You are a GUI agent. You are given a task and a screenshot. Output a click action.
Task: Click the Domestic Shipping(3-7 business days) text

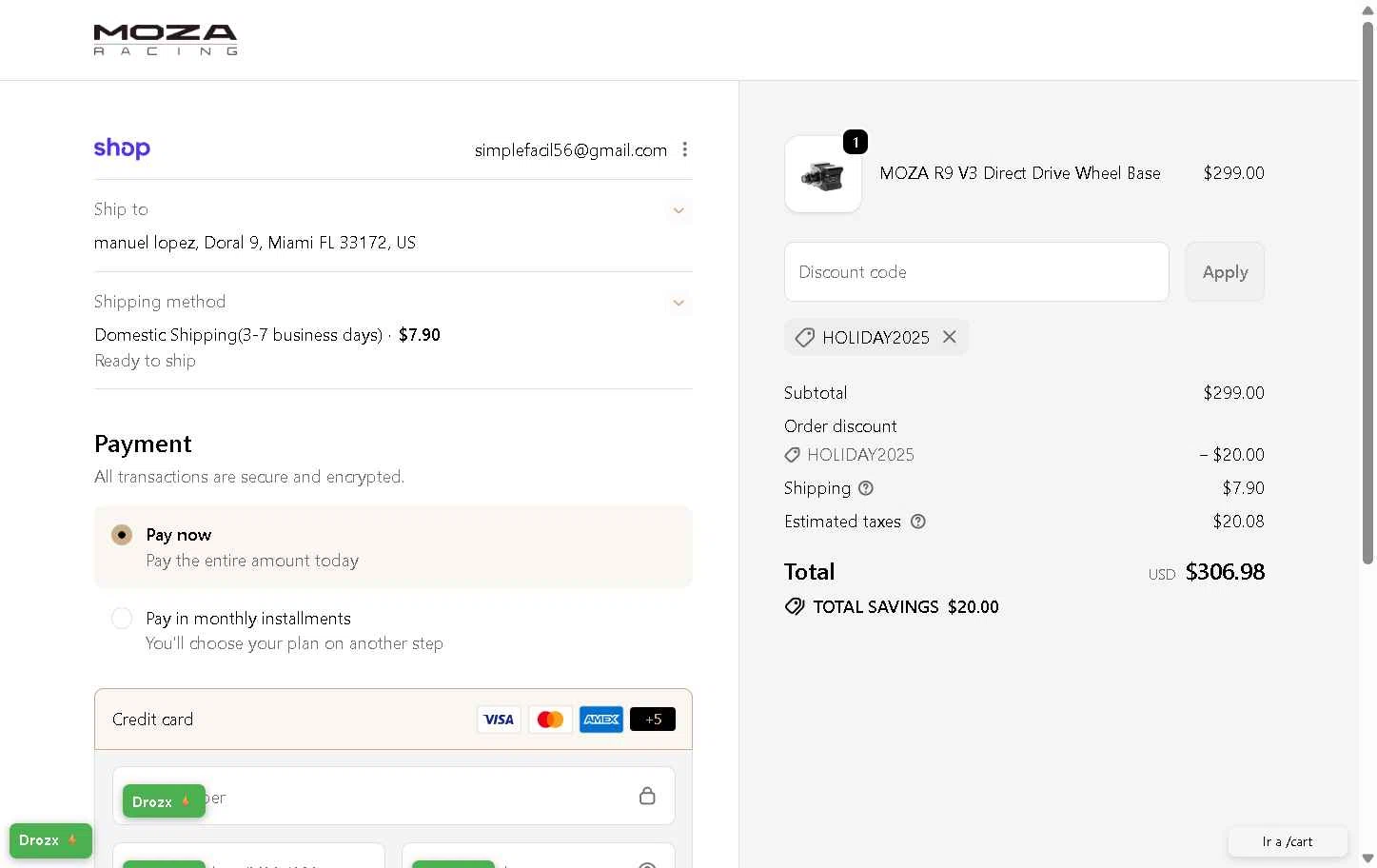(239, 335)
